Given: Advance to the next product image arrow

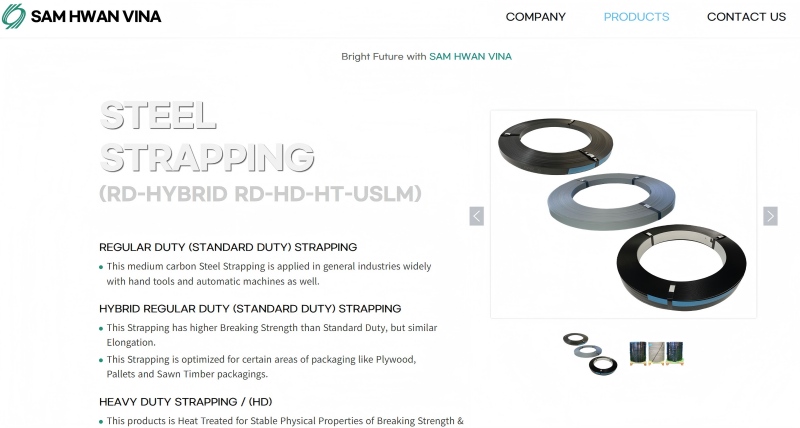Looking at the screenshot, I should click(770, 216).
